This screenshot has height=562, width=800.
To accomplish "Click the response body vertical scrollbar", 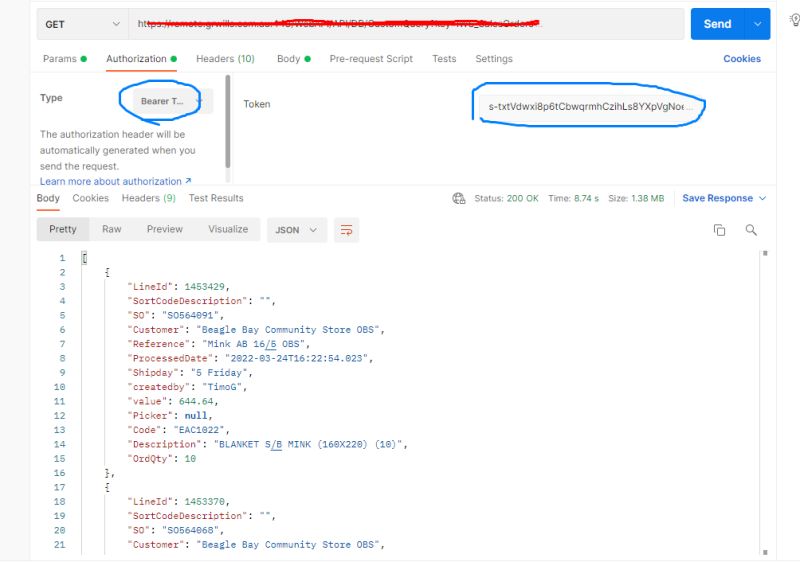I will pyautogui.click(x=765, y=403).
